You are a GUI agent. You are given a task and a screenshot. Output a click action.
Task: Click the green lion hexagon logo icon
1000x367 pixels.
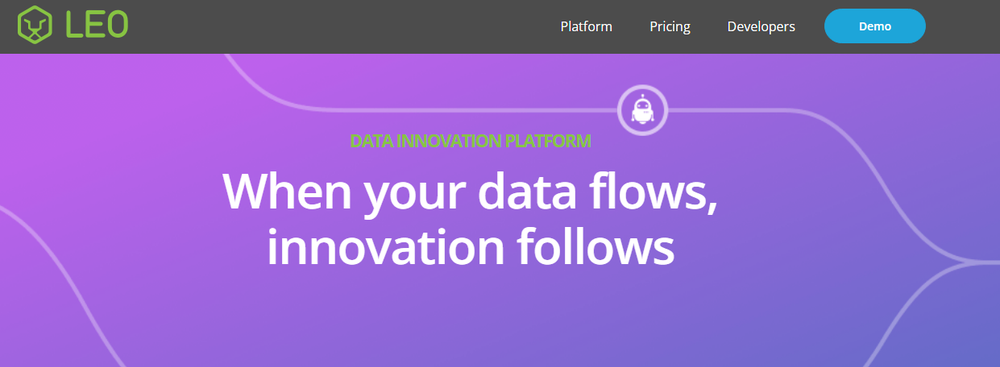pos(34,25)
